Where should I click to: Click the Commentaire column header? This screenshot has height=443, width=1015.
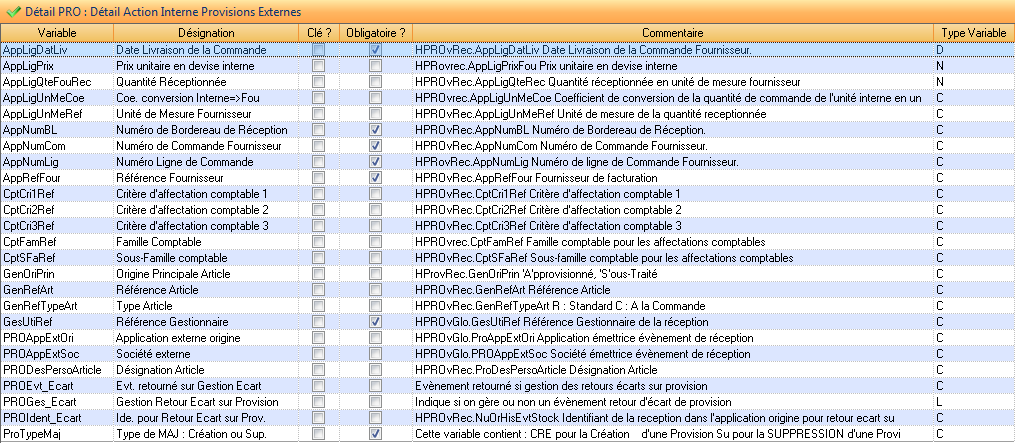pos(671,33)
